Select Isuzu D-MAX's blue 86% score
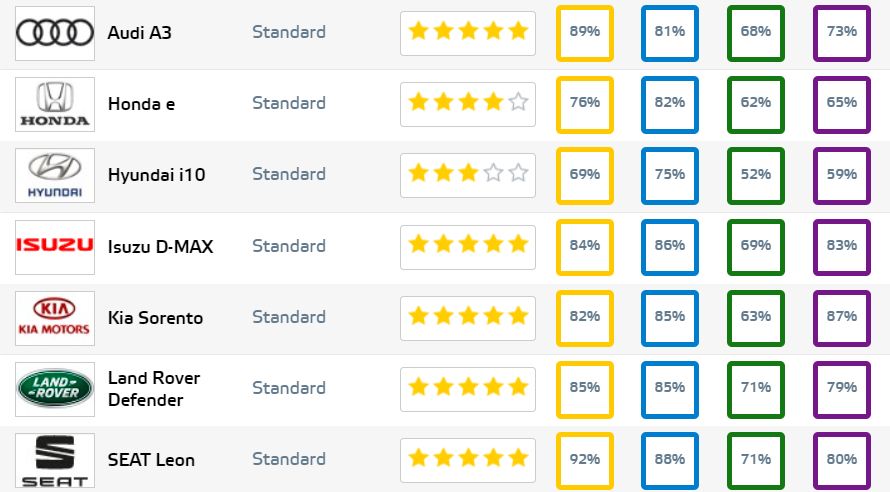Image resolution: width=890 pixels, height=492 pixels. (669, 246)
